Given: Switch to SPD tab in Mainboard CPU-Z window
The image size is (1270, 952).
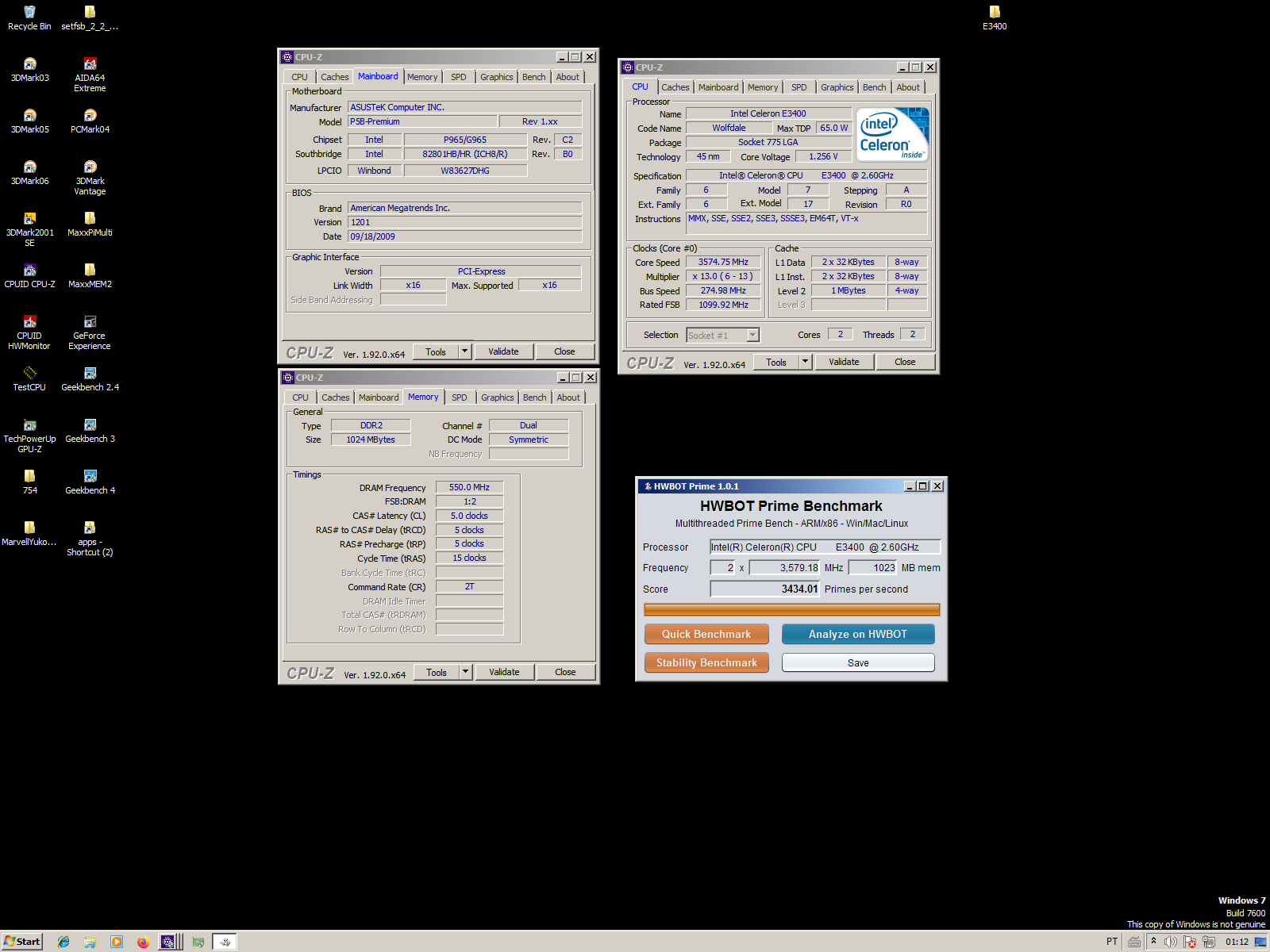Looking at the screenshot, I should (x=459, y=77).
